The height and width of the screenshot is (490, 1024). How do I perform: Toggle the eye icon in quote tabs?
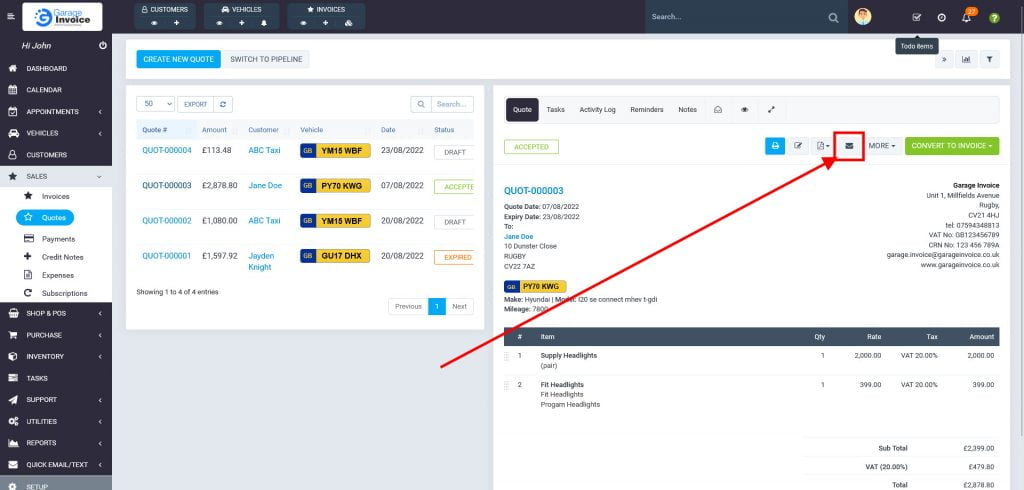click(x=745, y=110)
